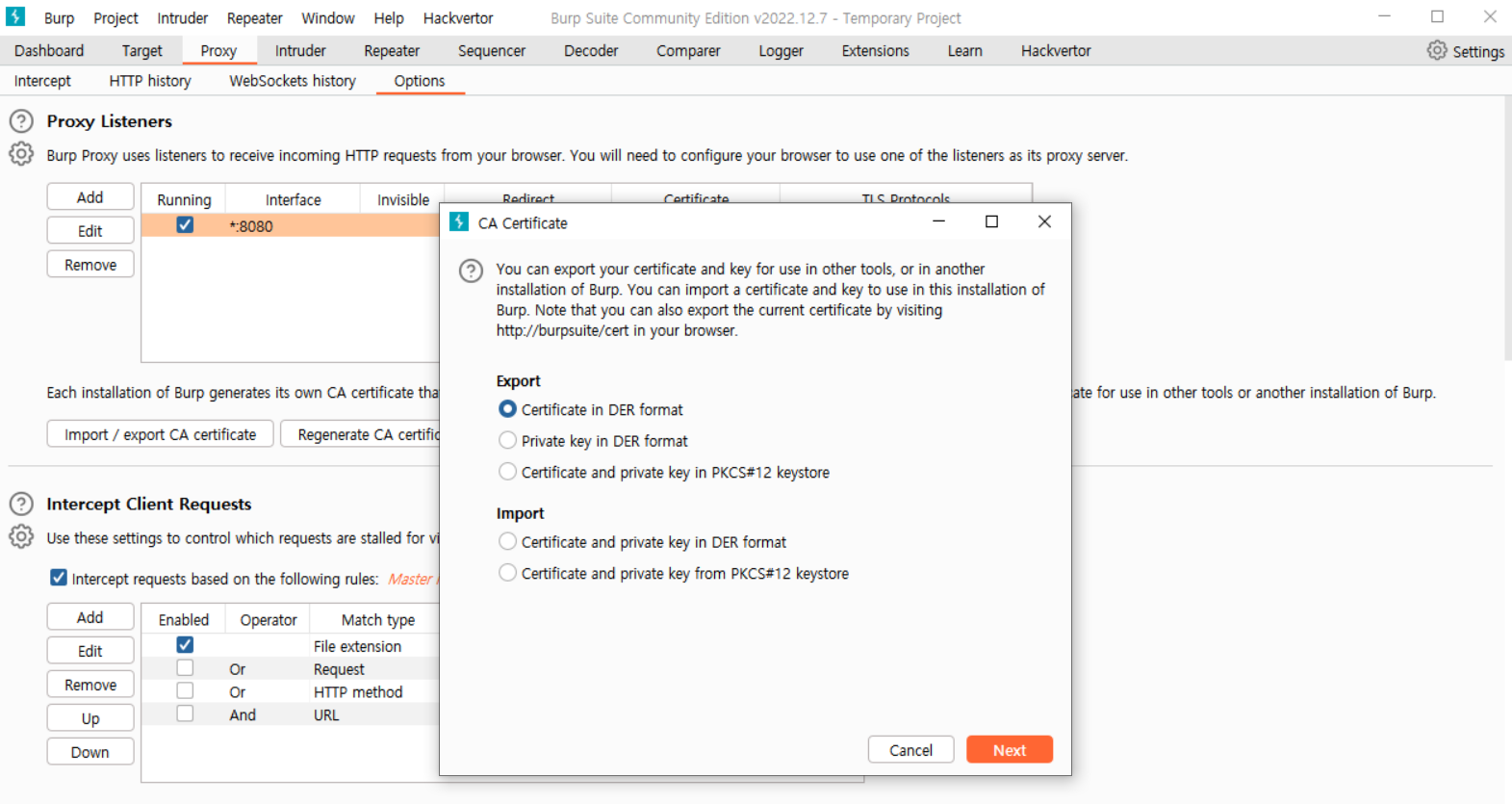Switch to the Sequencer tab

(492, 51)
